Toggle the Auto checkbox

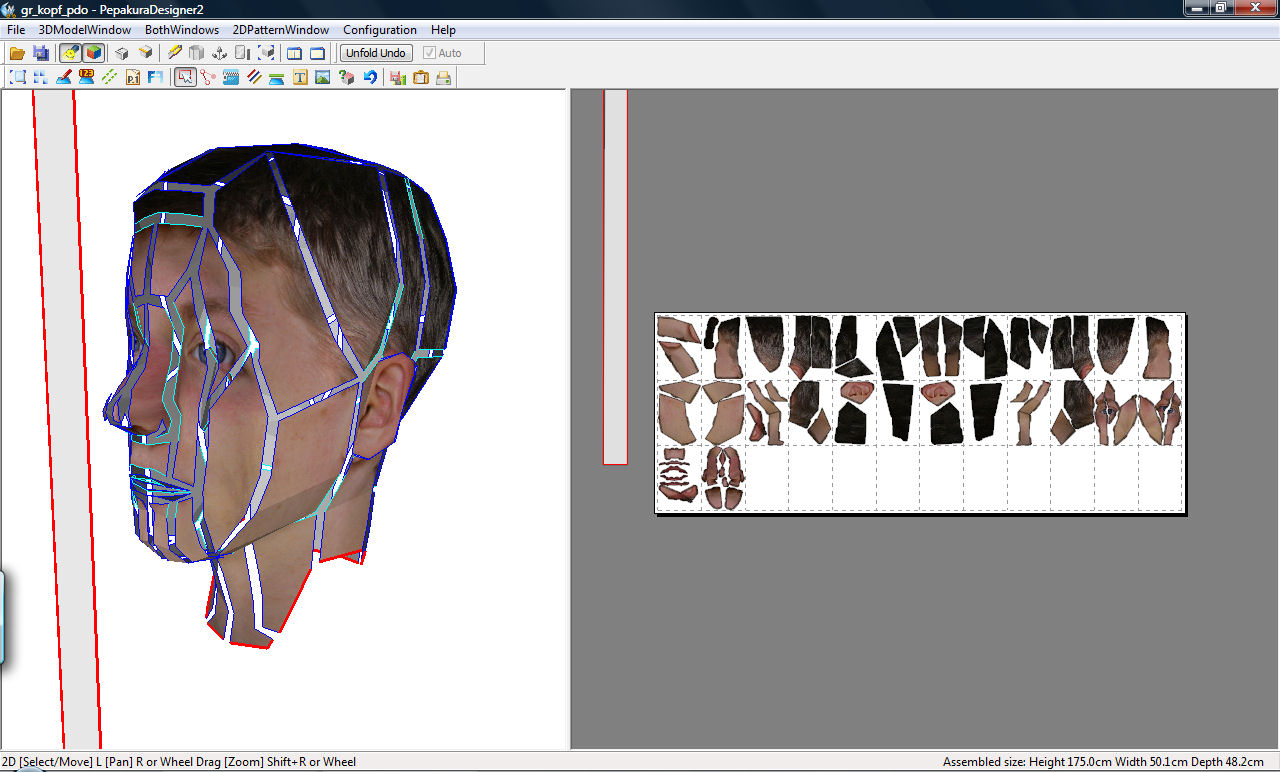coord(442,53)
